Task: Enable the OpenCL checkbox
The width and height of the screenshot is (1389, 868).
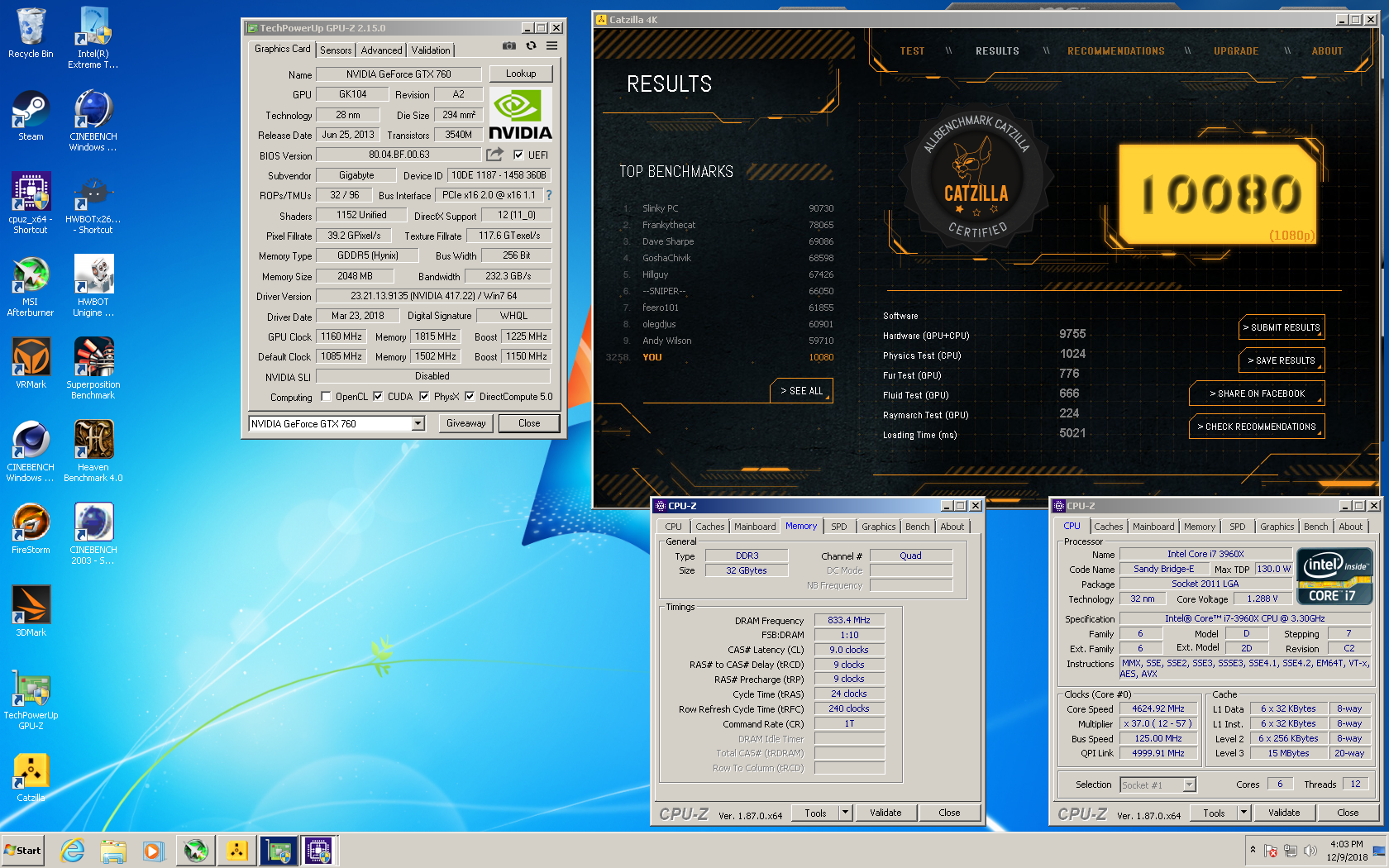Action: click(x=326, y=397)
